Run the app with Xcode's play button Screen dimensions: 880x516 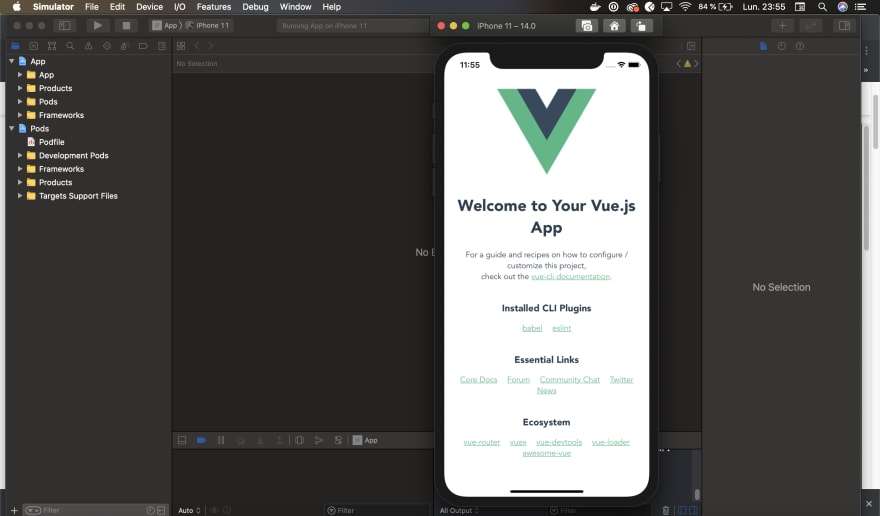click(x=98, y=25)
